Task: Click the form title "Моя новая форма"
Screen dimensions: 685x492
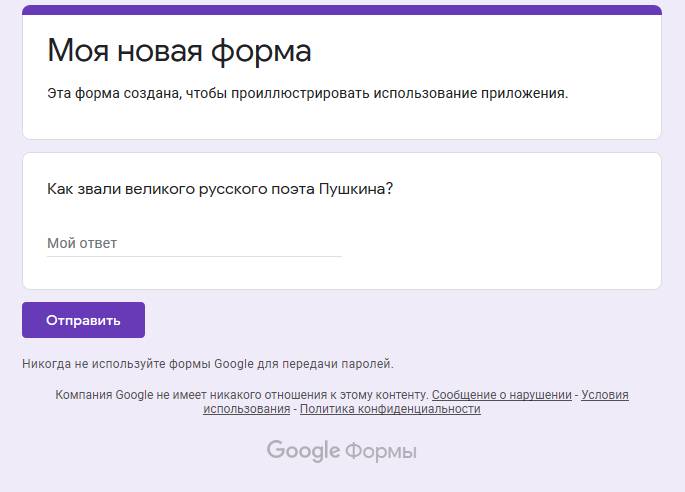Action: click(x=179, y=50)
